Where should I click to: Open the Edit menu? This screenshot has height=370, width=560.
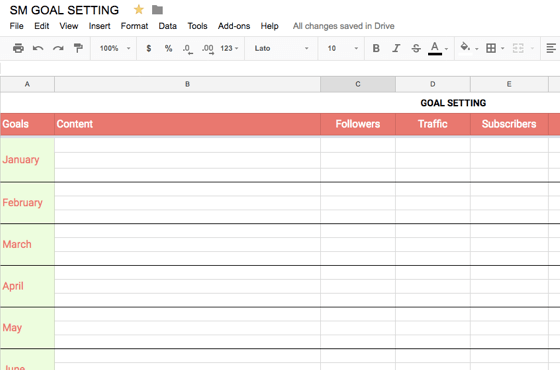pos(41,26)
